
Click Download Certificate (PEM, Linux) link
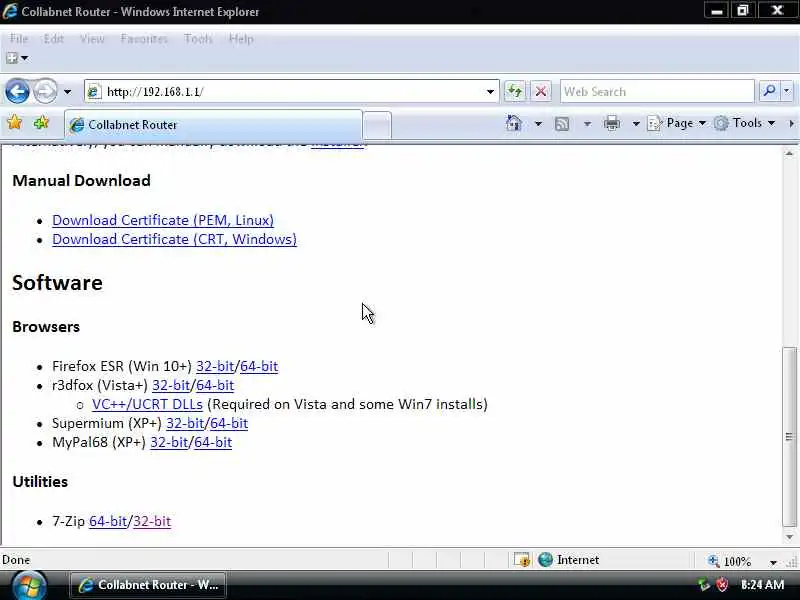(x=163, y=220)
